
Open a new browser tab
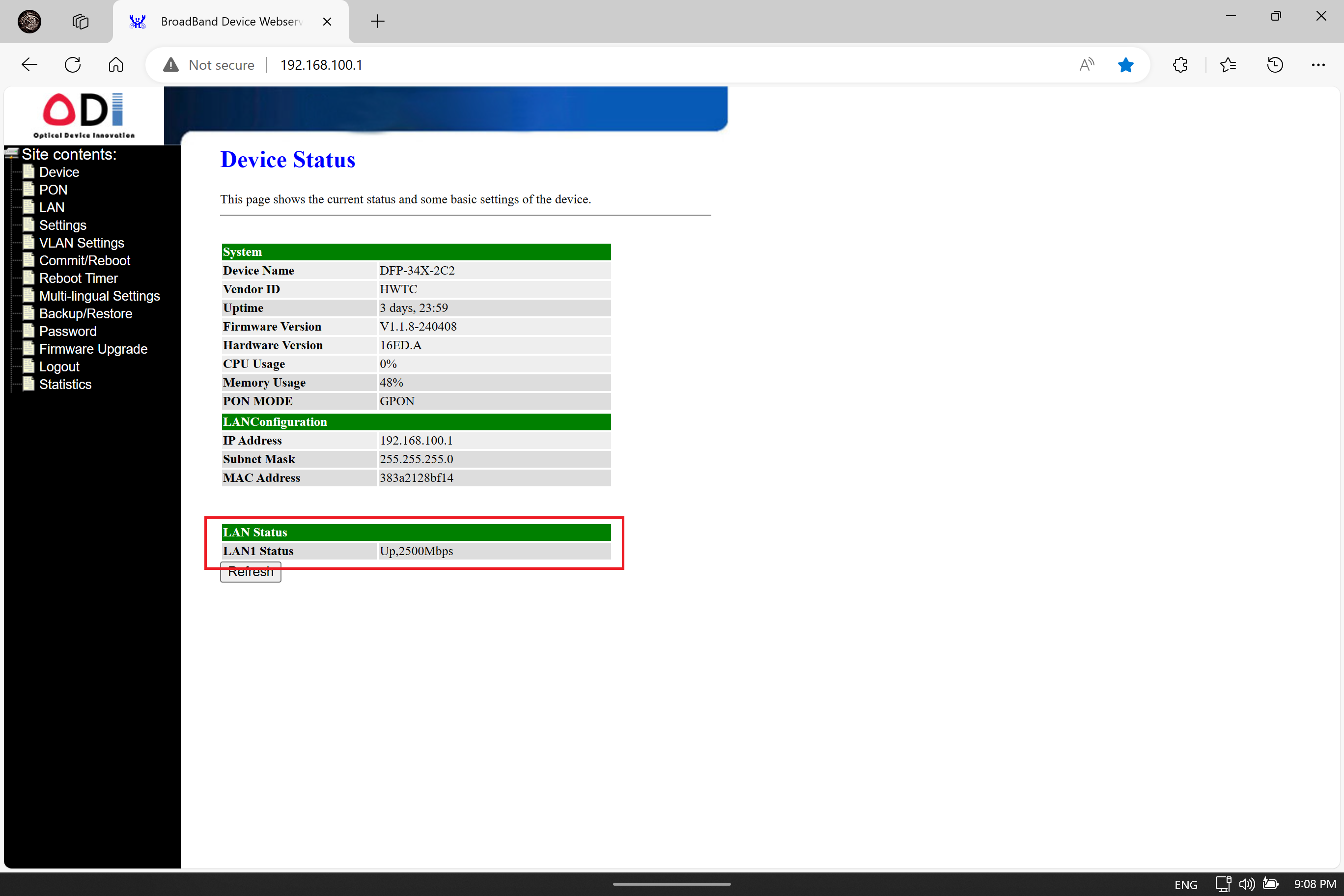tap(377, 22)
